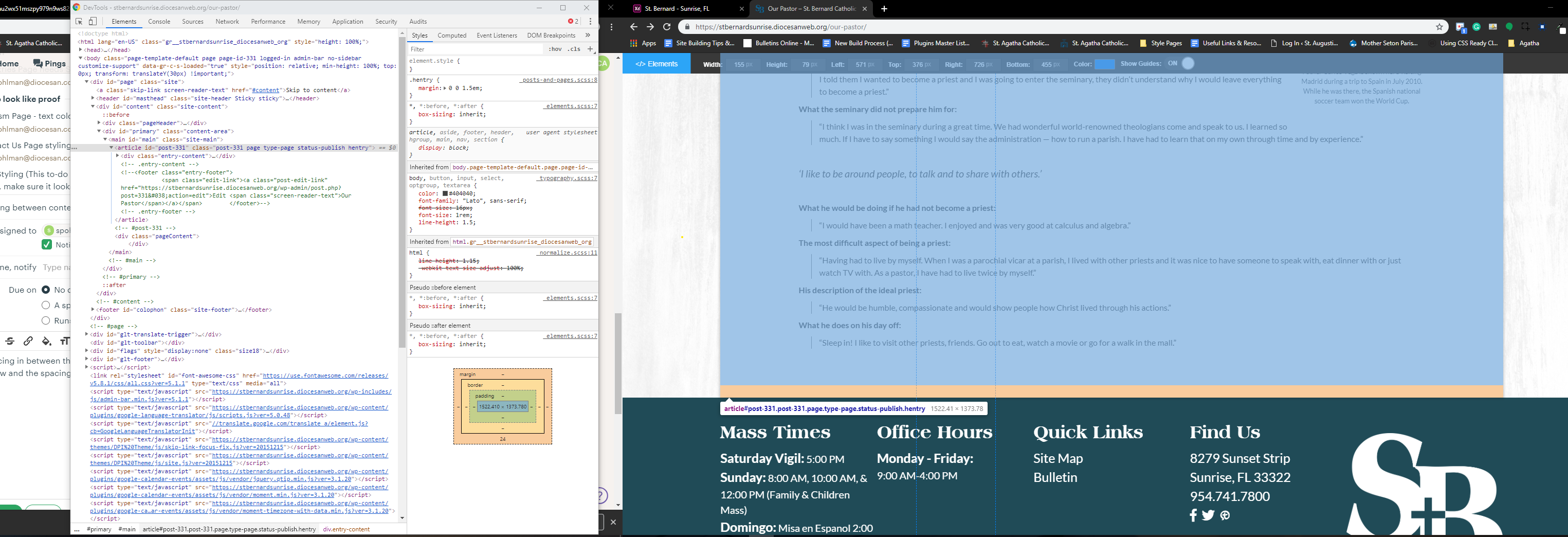Activate the inspect element picker icon
The height and width of the screenshot is (537, 1568).
[x=79, y=21]
